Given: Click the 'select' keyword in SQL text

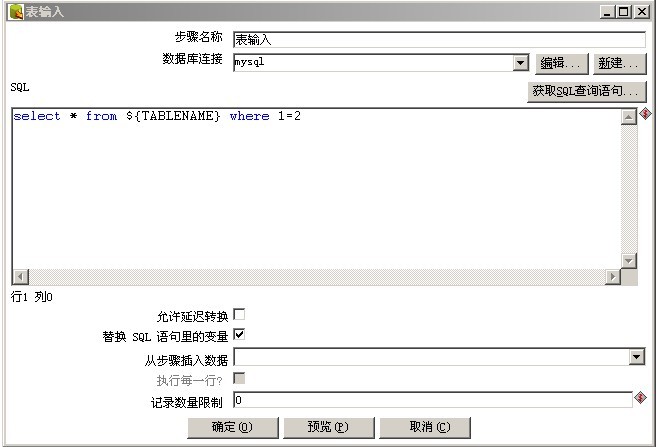Looking at the screenshot, I should coord(37,116).
